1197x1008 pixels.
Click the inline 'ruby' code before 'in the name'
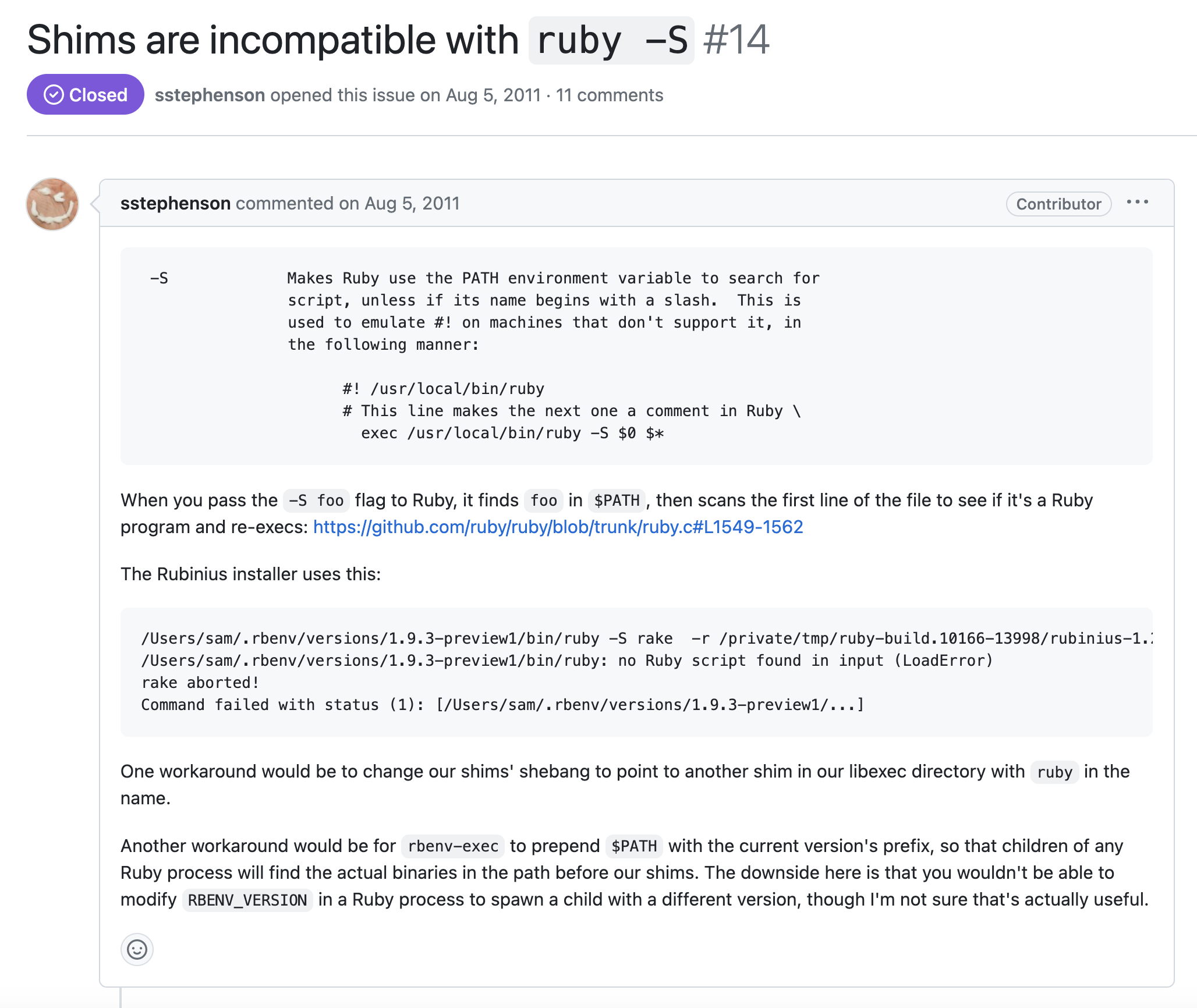click(1054, 772)
